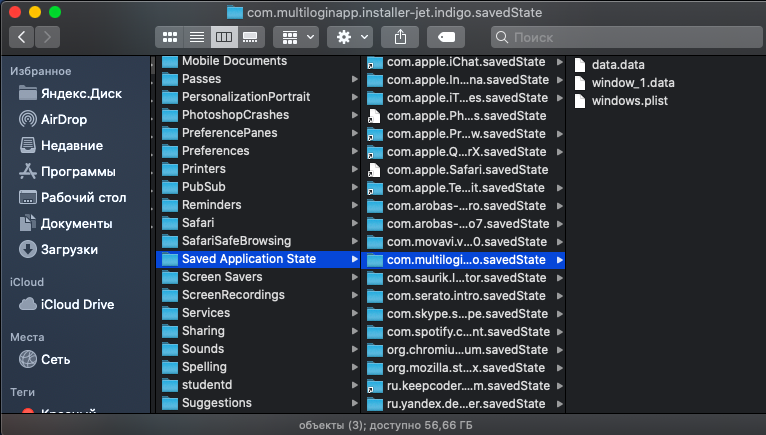Select com.apple.Te...it.savedState item
The image size is (766, 435).
pos(464,188)
